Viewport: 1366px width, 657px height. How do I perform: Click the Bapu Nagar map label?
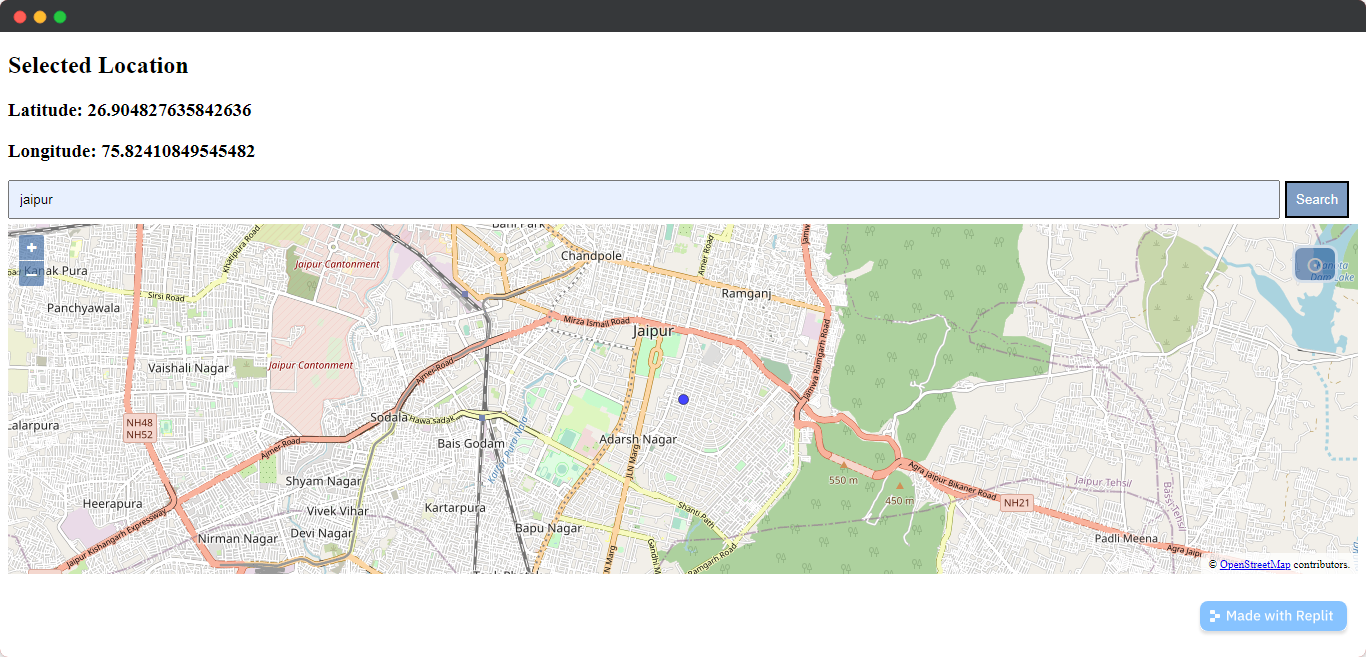548,528
